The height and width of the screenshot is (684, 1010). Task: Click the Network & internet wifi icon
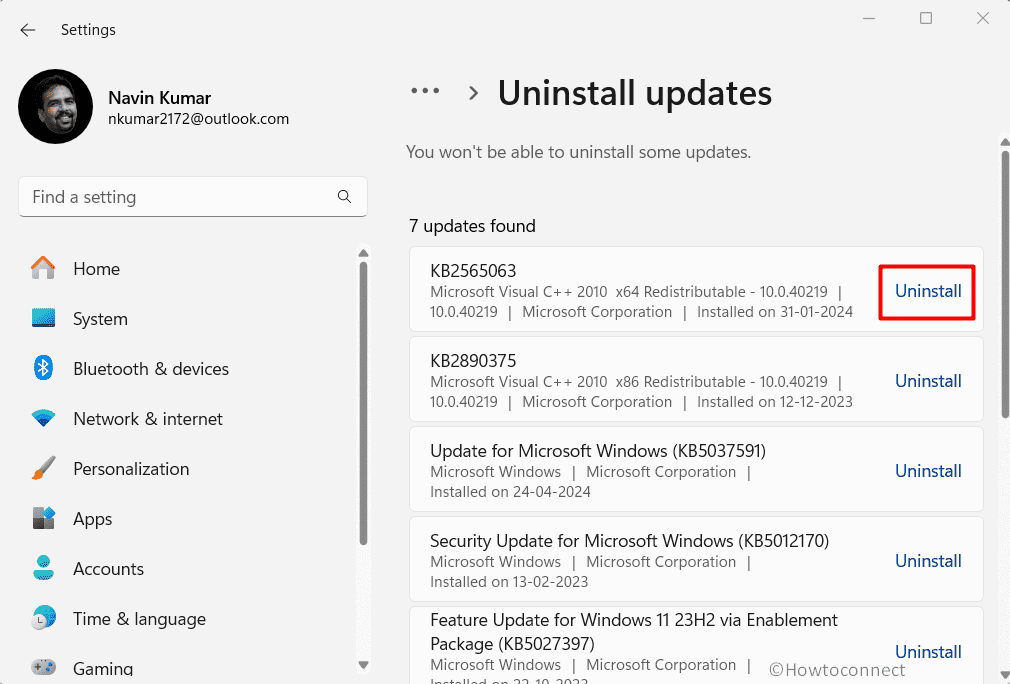click(43, 419)
